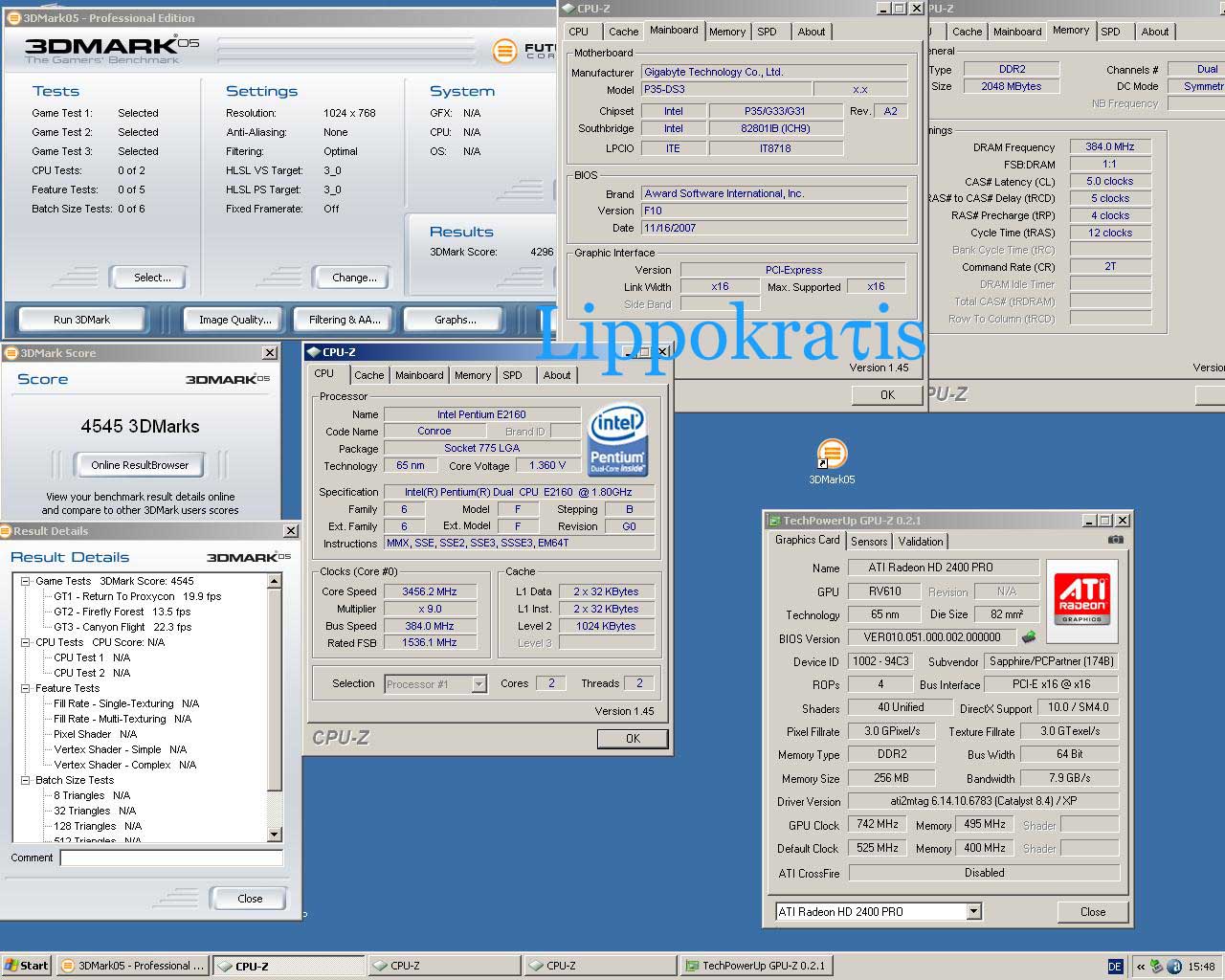Click Close in the Result Details window
Image resolution: width=1225 pixels, height=980 pixels.
tap(250, 899)
